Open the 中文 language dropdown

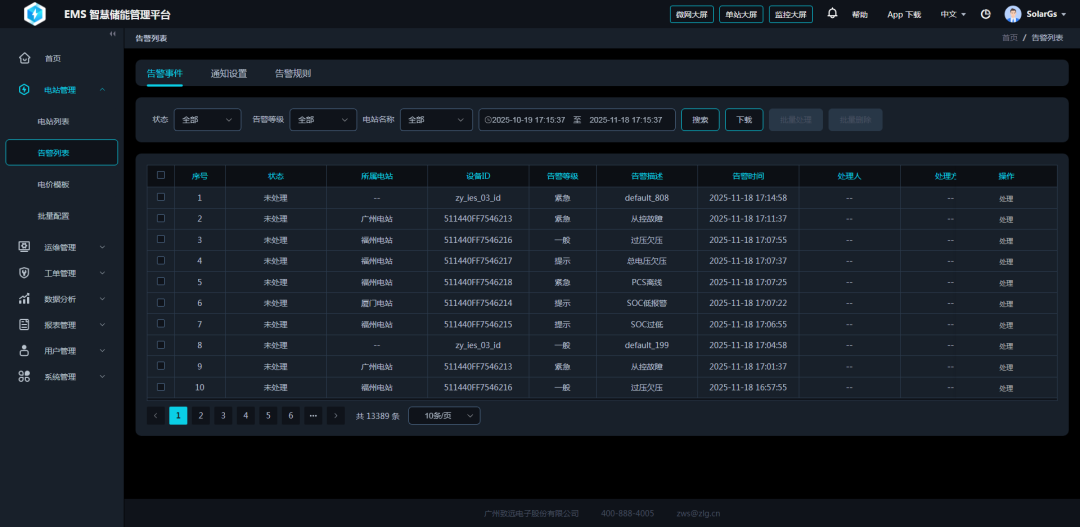pos(953,14)
